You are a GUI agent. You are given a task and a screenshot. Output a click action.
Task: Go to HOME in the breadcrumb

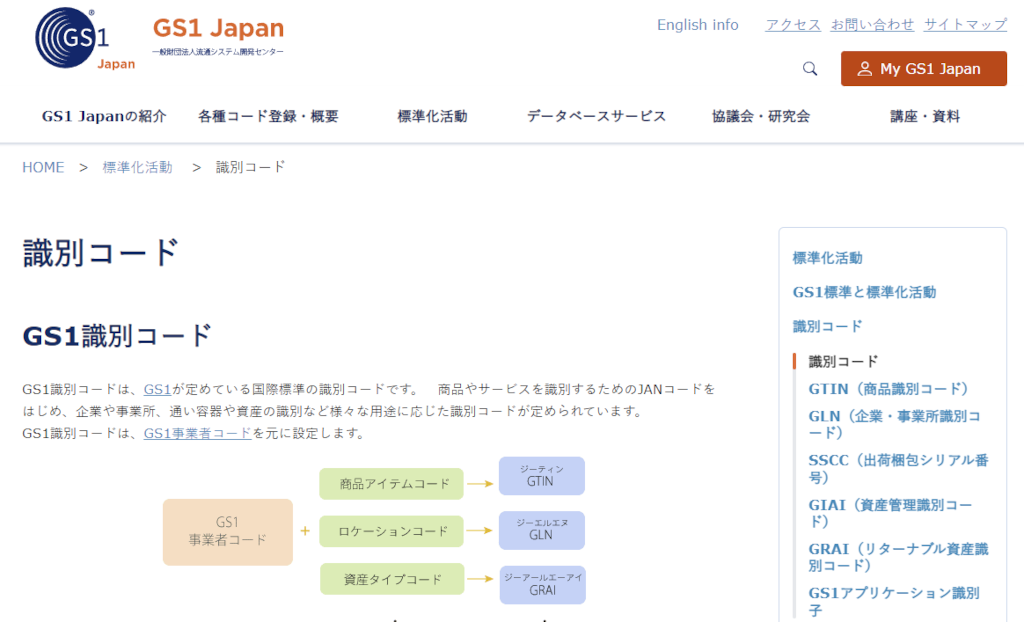43,167
